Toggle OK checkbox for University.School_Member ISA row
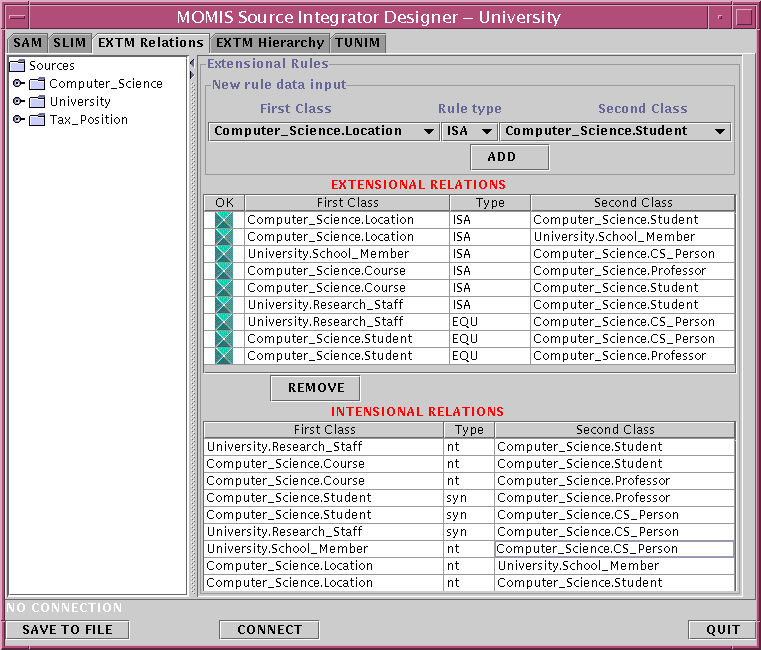 point(223,254)
